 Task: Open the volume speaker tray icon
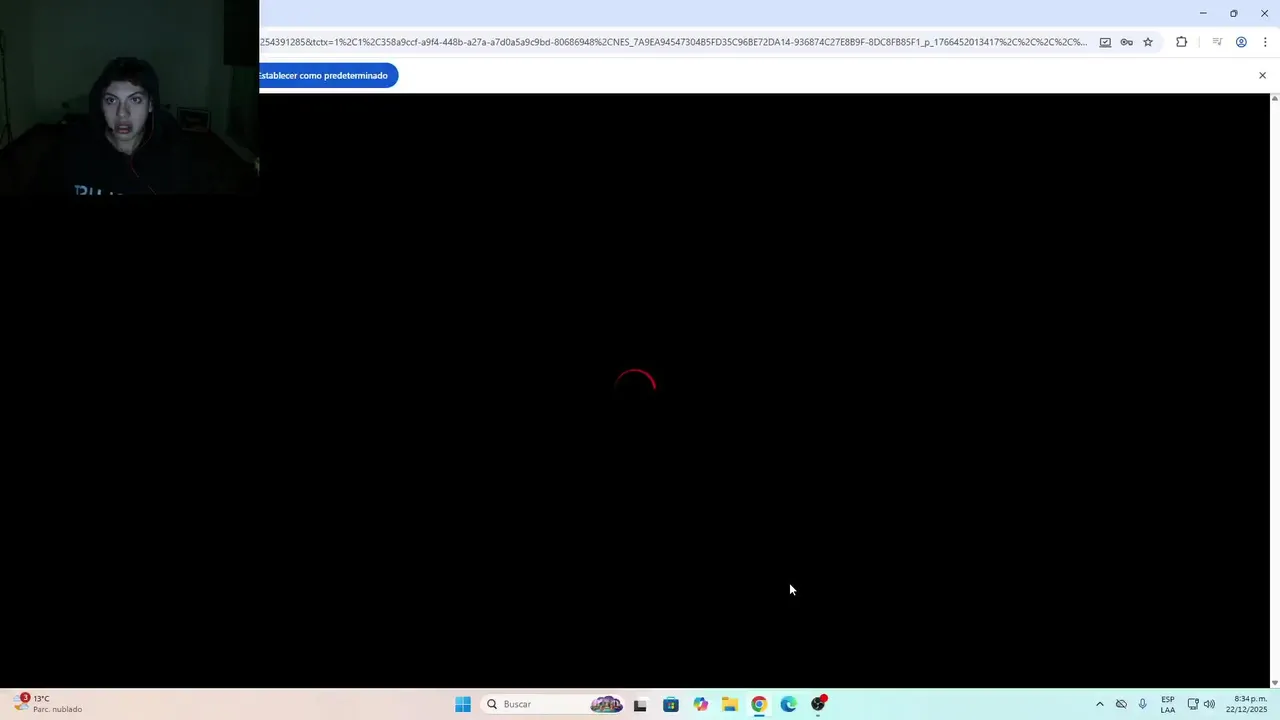coord(1209,704)
